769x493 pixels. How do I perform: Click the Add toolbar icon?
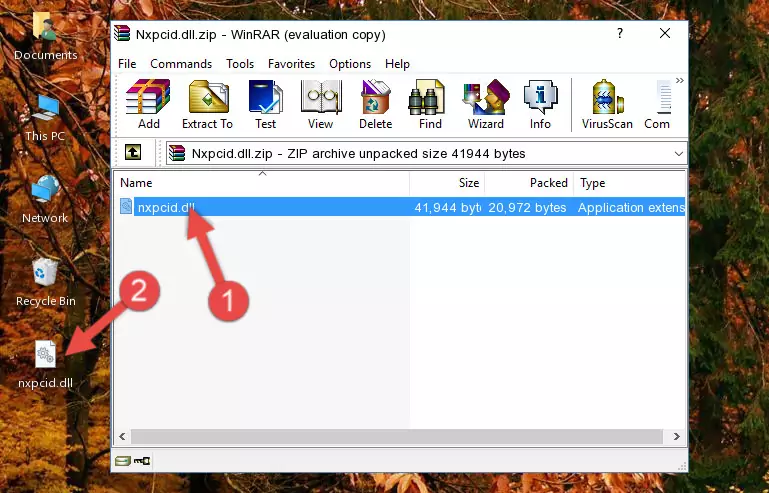[148, 104]
